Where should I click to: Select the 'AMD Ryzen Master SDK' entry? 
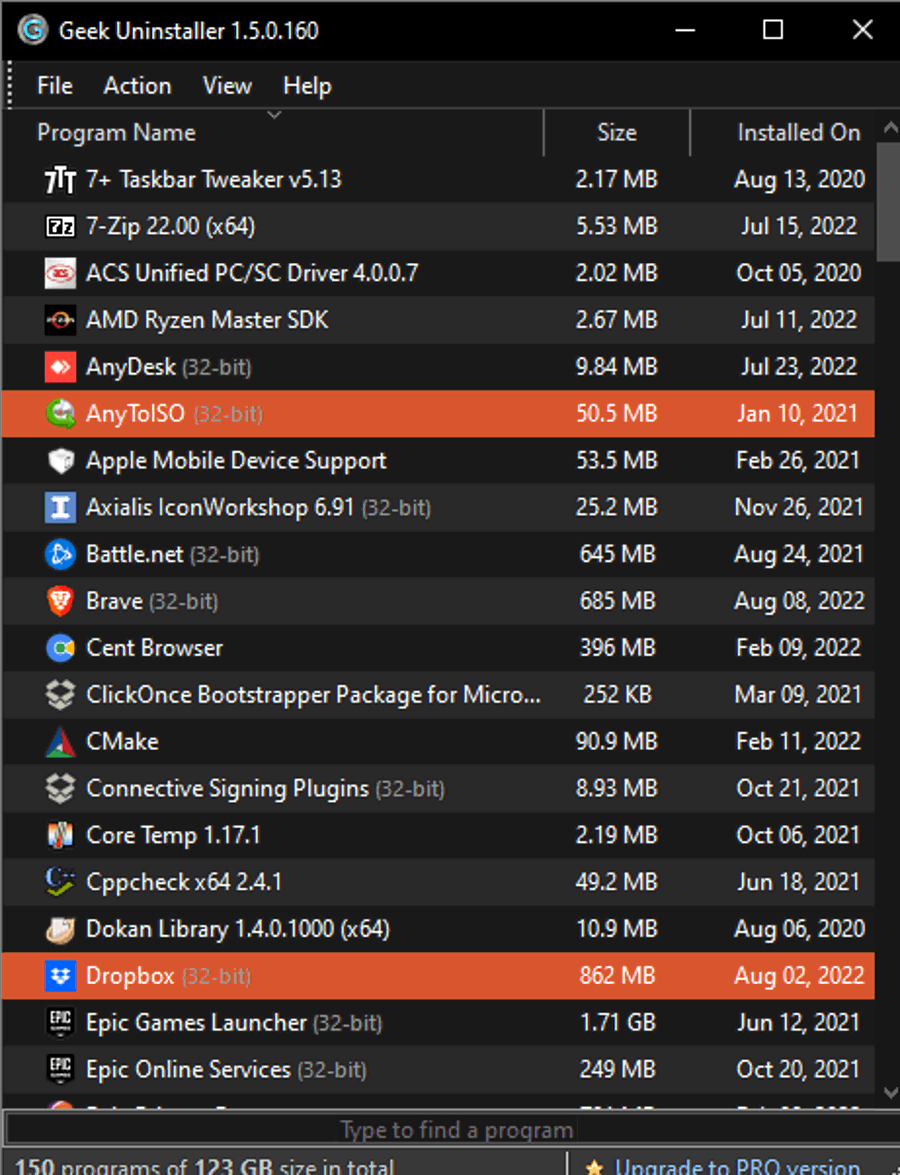[x=207, y=320]
